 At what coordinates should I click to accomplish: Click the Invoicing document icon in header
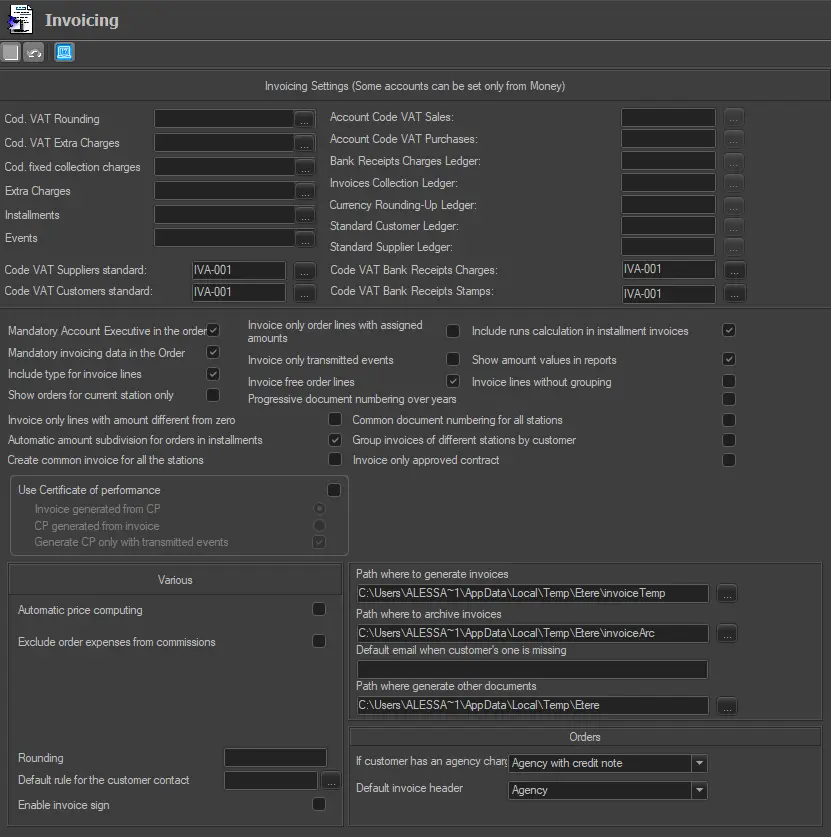(20, 19)
